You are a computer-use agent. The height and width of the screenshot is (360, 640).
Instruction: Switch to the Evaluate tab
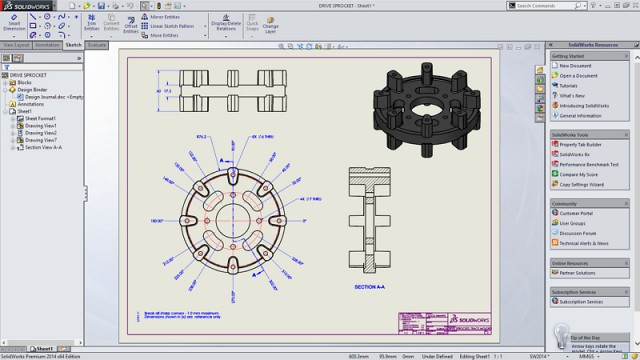(97, 45)
